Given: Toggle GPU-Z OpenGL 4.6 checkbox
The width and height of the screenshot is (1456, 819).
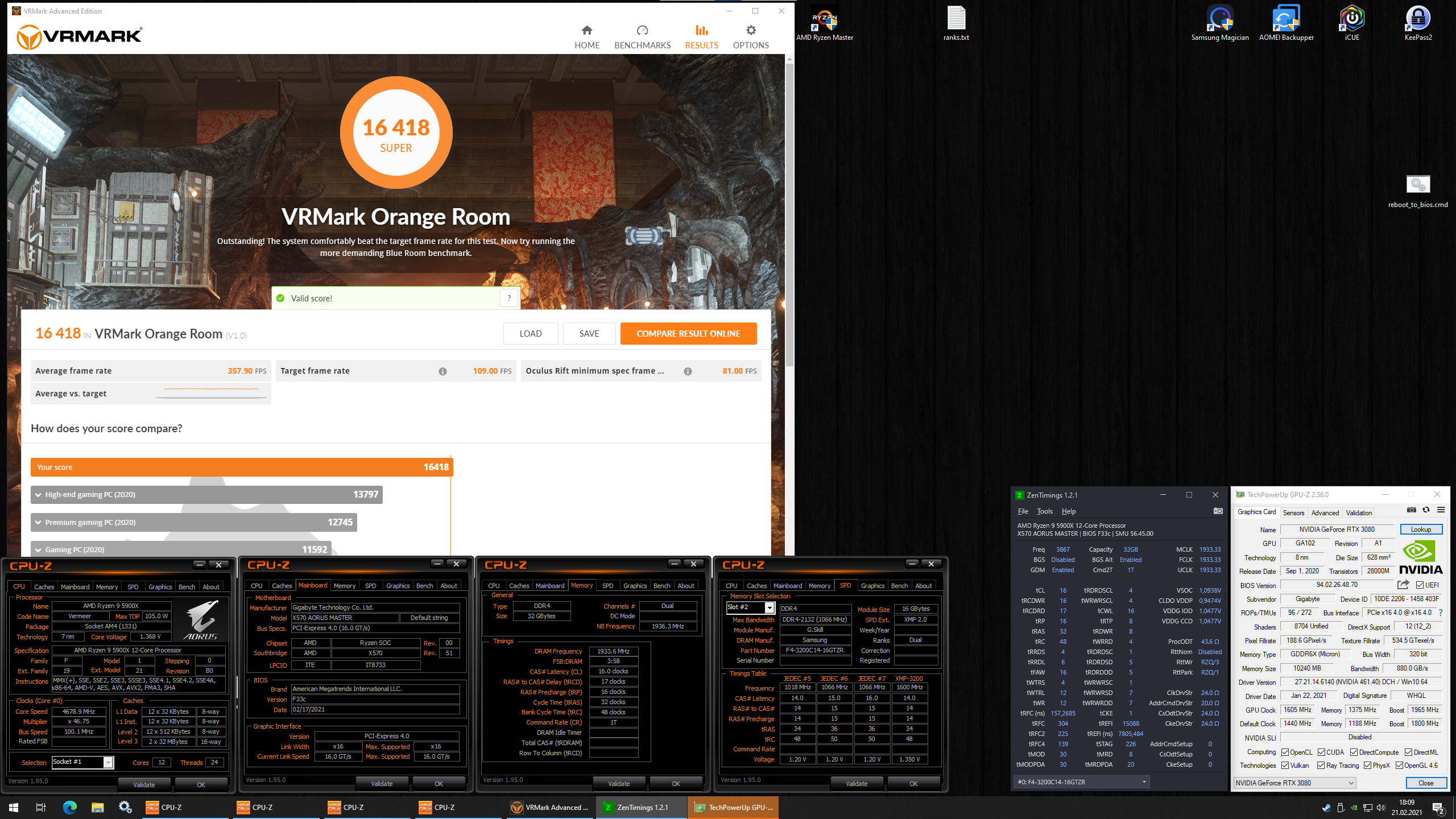Looking at the screenshot, I should (1399, 766).
